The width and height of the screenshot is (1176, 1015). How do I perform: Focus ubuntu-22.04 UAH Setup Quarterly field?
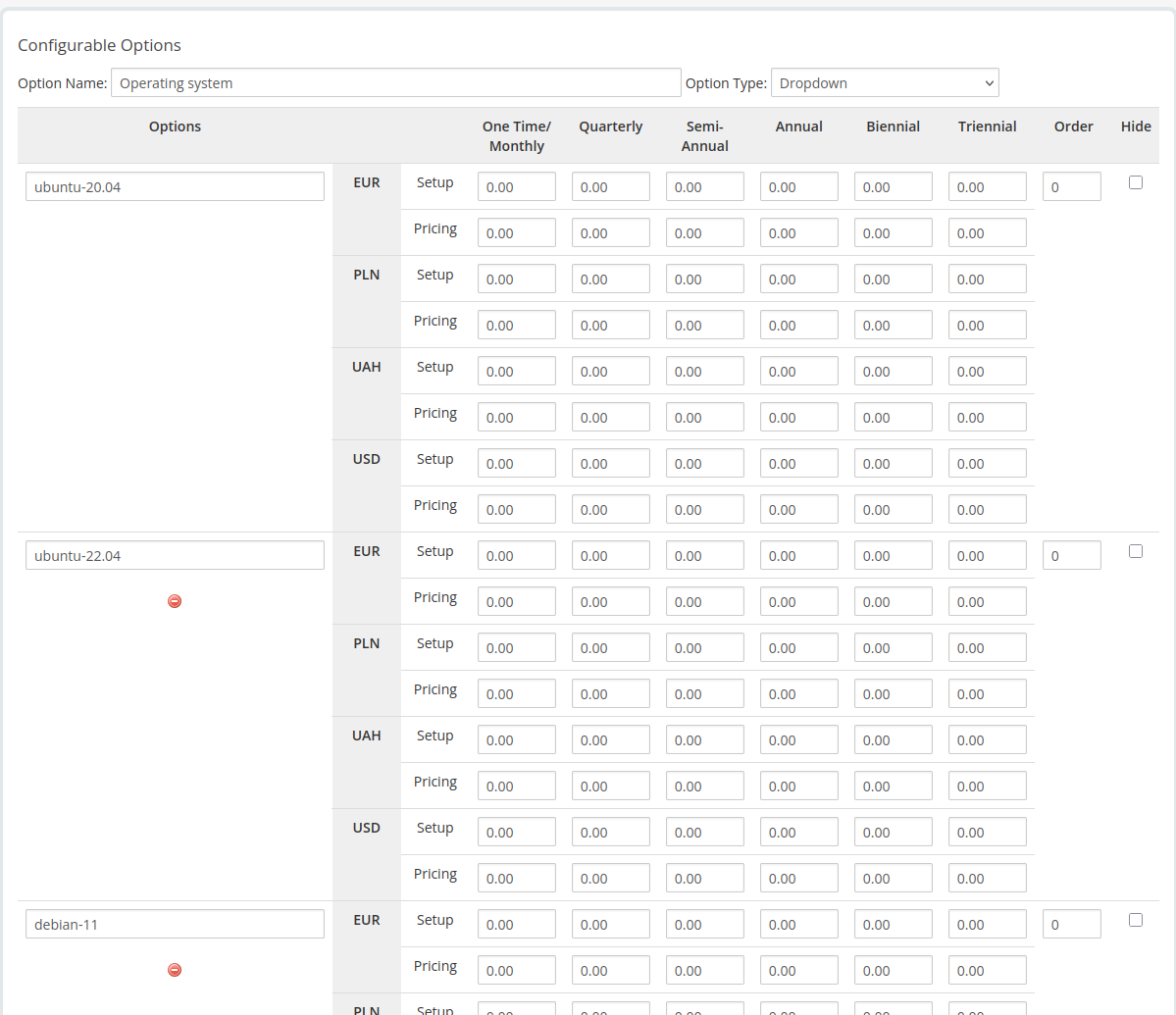[x=611, y=740]
